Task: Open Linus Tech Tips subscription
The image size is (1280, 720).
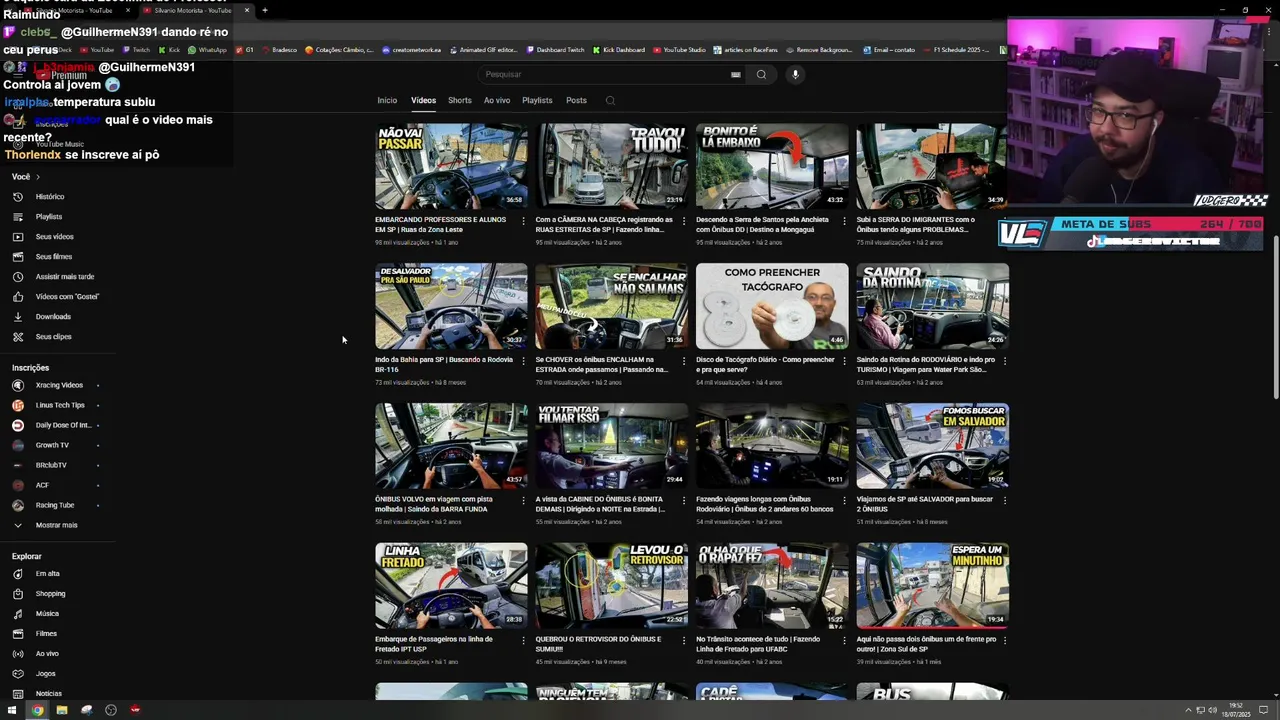Action: 60,405
